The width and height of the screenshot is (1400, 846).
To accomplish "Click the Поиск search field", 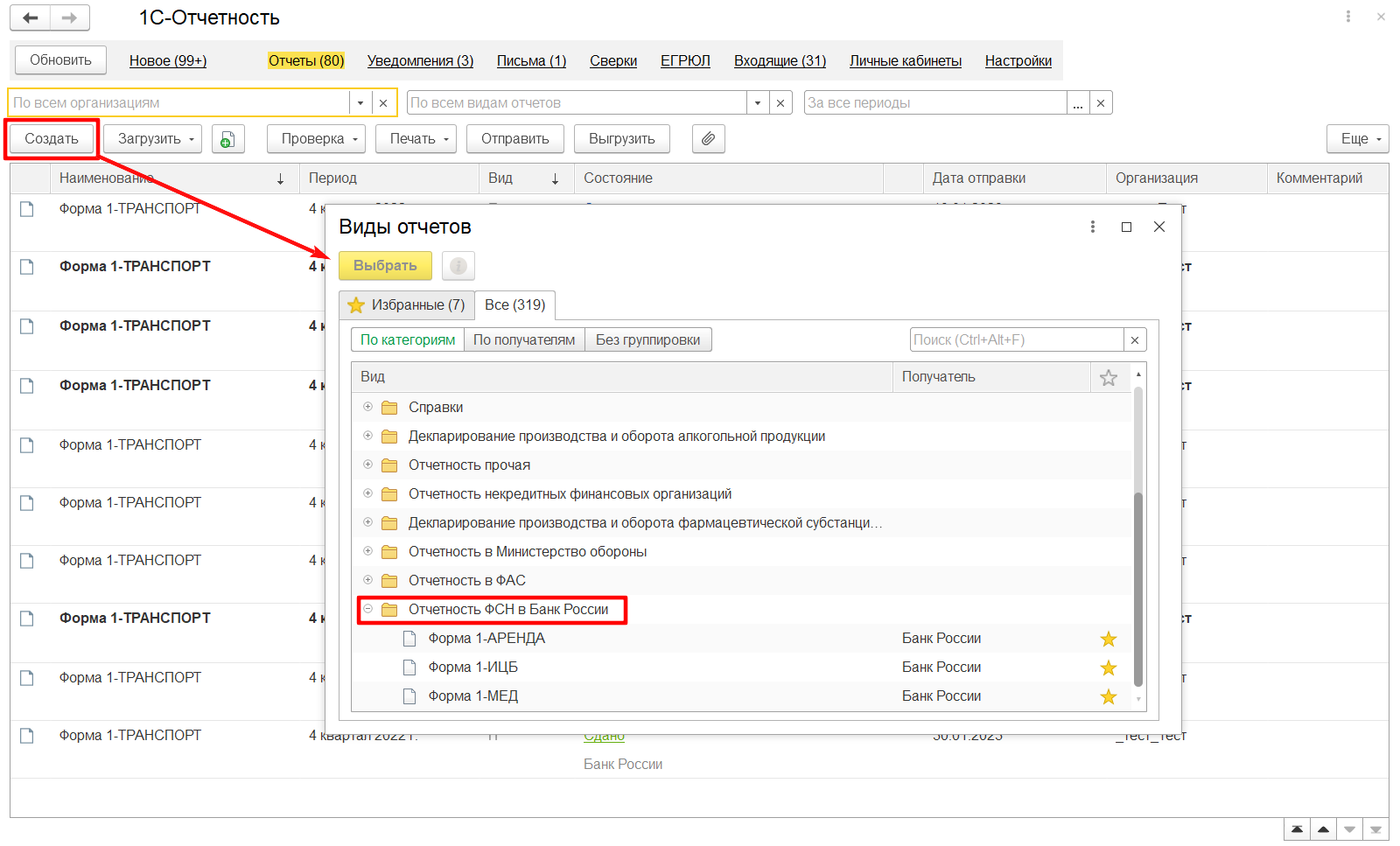I will [x=1016, y=339].
